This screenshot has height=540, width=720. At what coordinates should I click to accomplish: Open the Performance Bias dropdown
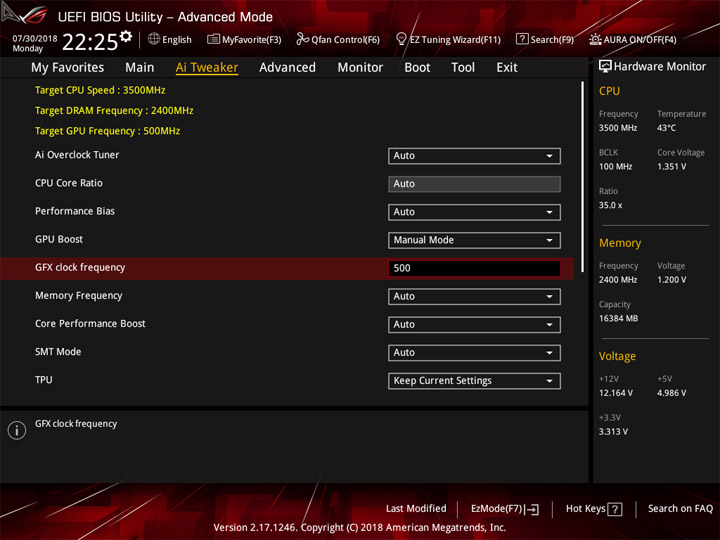click(474, 212)
